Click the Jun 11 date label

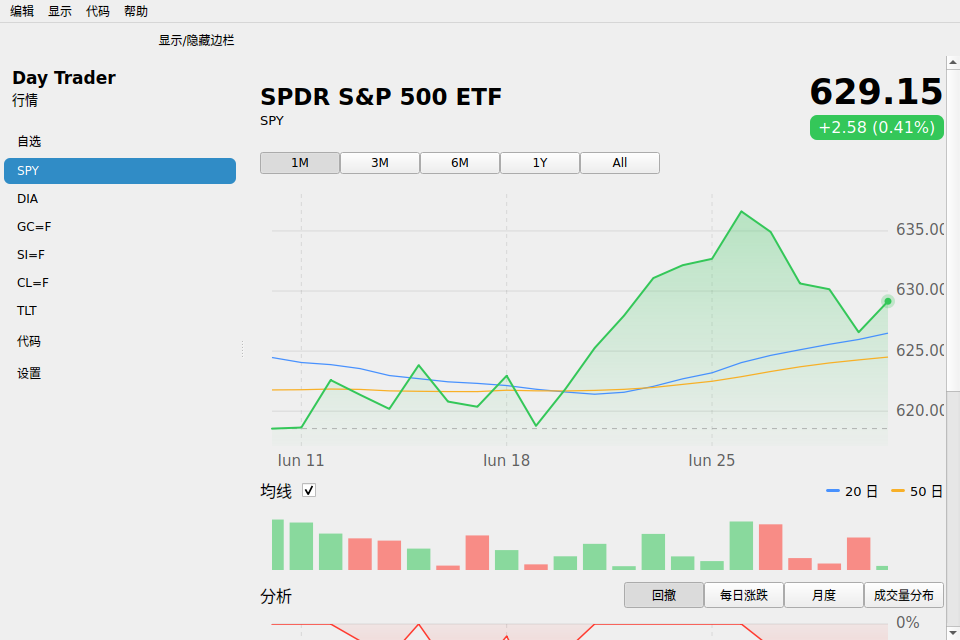(301, 461)
